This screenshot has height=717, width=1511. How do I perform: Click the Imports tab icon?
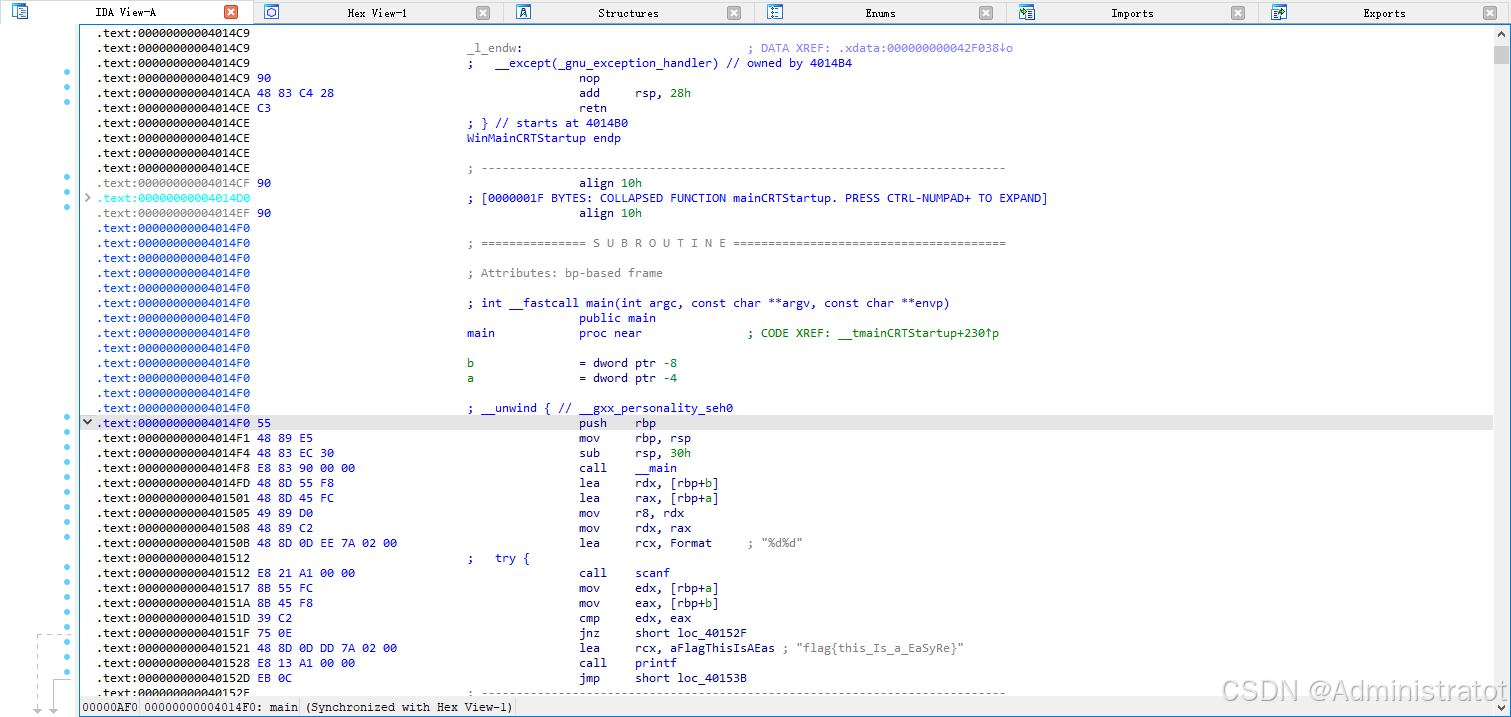coord(1026,10)
